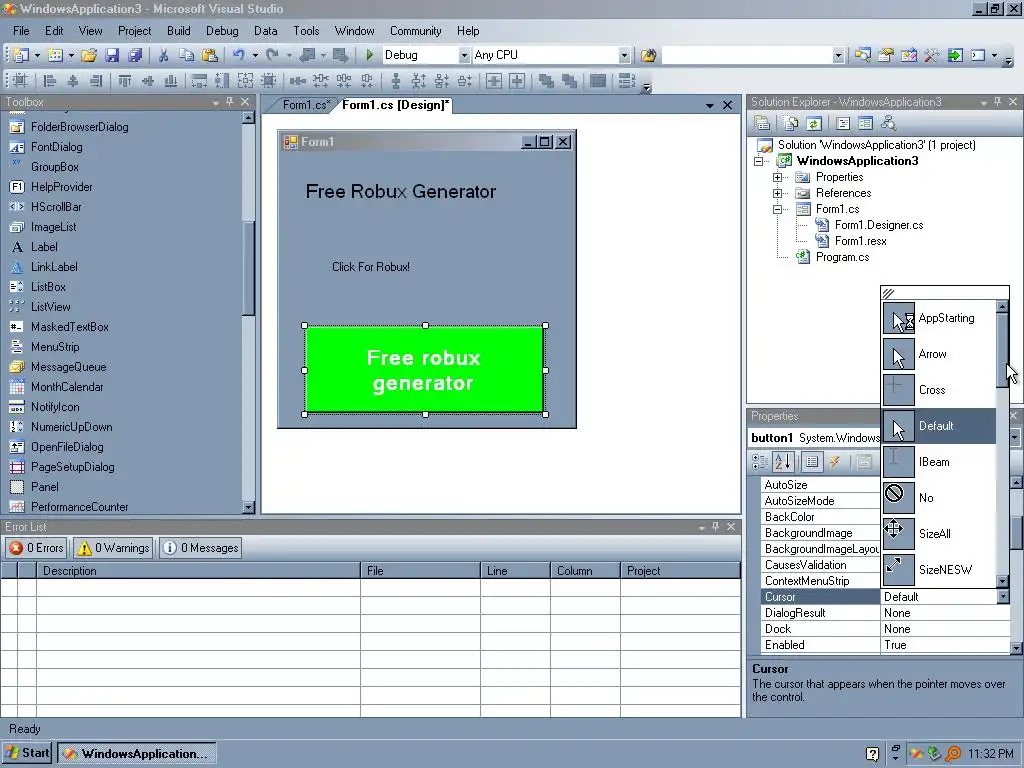Image resolution: width=1024 pixels, height=768 pixels.
Task: Click the help question mark tray icon
Action: pos(872,754)
